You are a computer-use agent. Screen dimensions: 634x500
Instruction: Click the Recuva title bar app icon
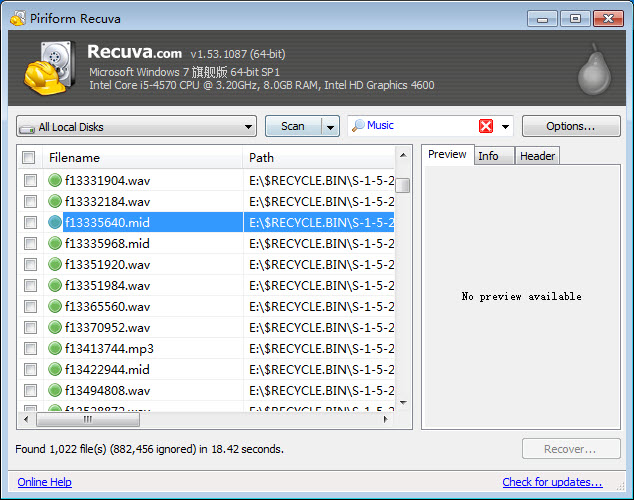click(18, 18)
